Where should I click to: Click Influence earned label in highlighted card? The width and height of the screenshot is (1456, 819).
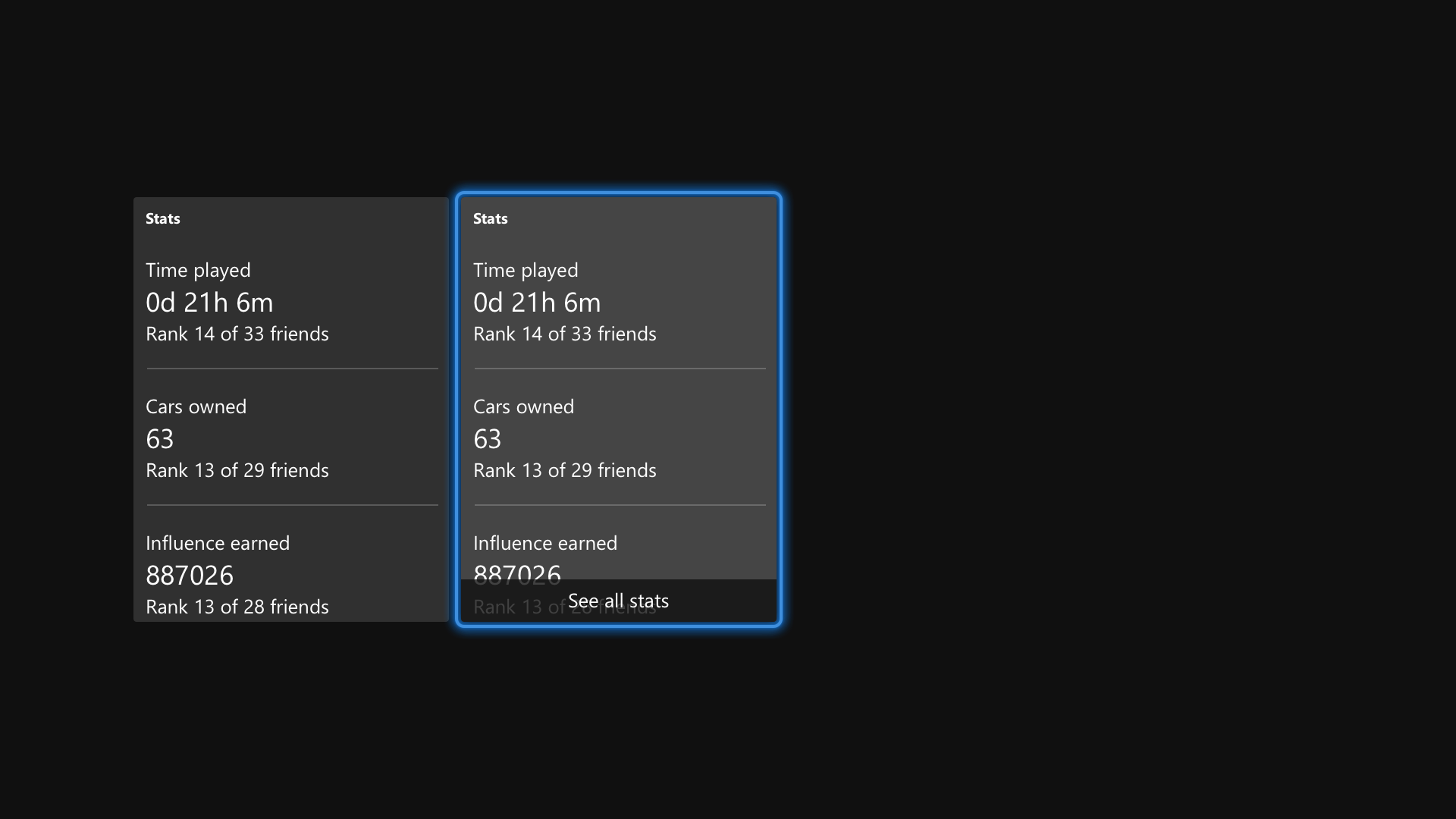(x=545, y=544)
